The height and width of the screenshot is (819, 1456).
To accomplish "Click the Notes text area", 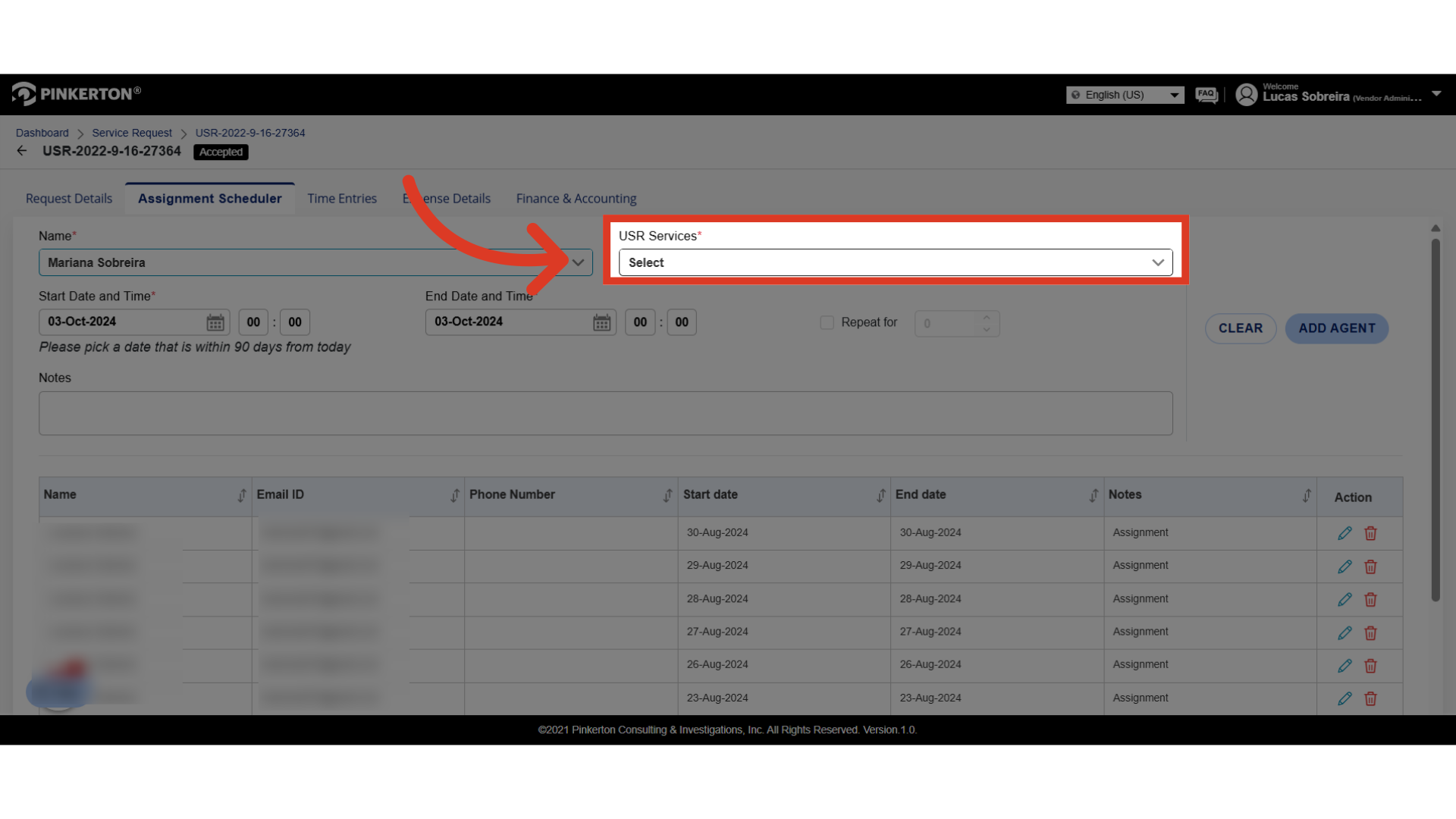I will (x=606, y=413).
